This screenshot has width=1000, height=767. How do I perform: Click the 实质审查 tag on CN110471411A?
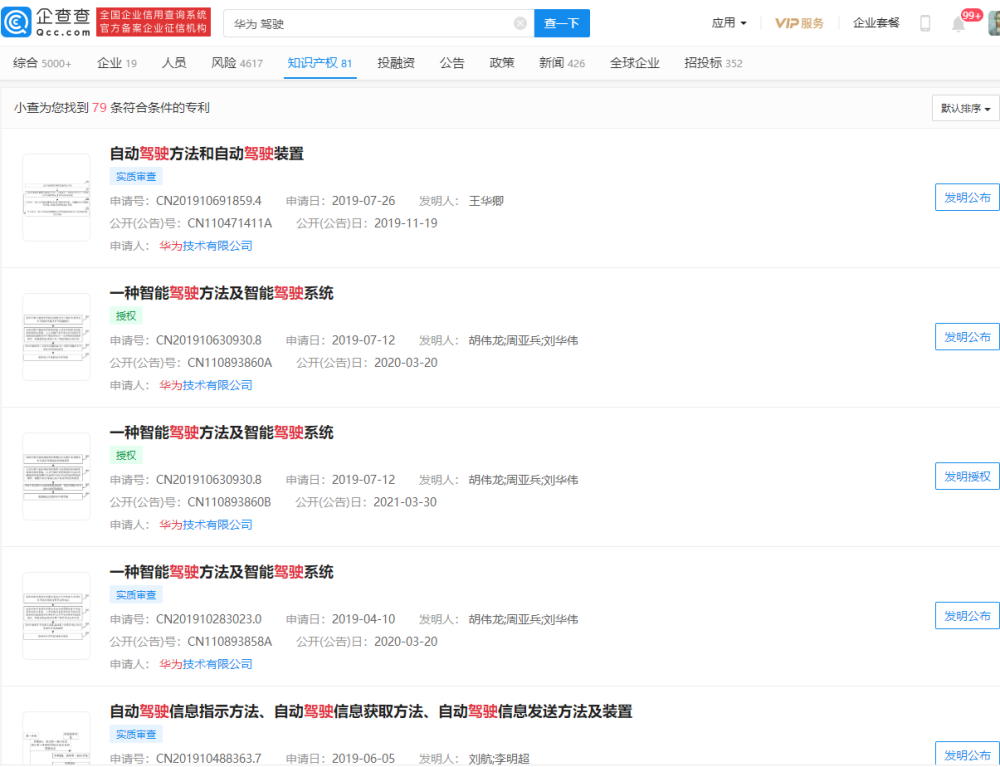point(136,177)
